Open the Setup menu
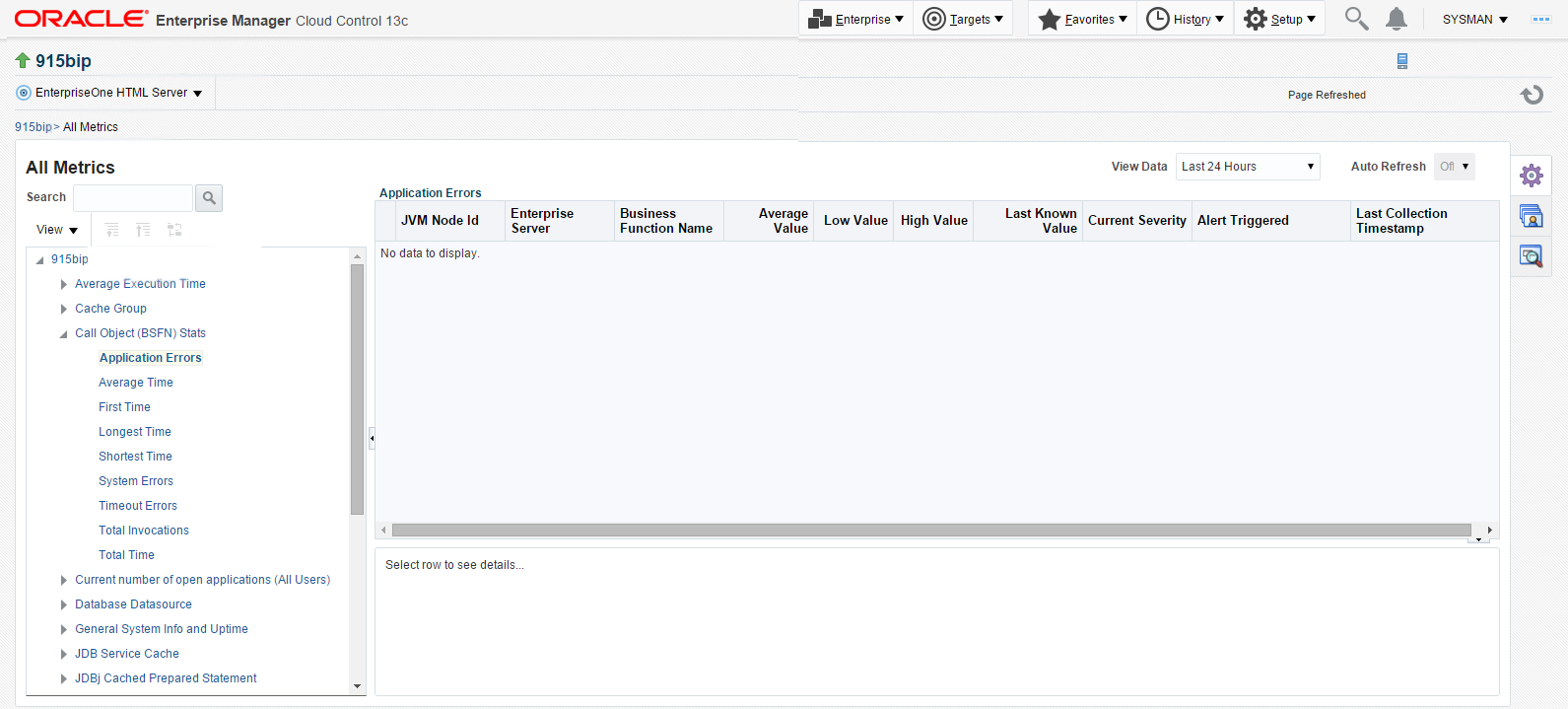The width and height of the screenshot is (1568, 709). click(x=1279, y=19)
